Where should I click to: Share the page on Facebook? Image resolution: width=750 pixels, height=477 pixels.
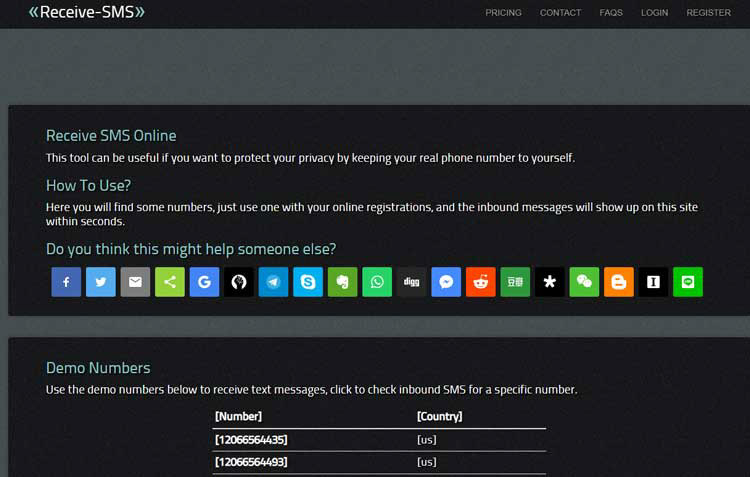[x=66, y=282]
